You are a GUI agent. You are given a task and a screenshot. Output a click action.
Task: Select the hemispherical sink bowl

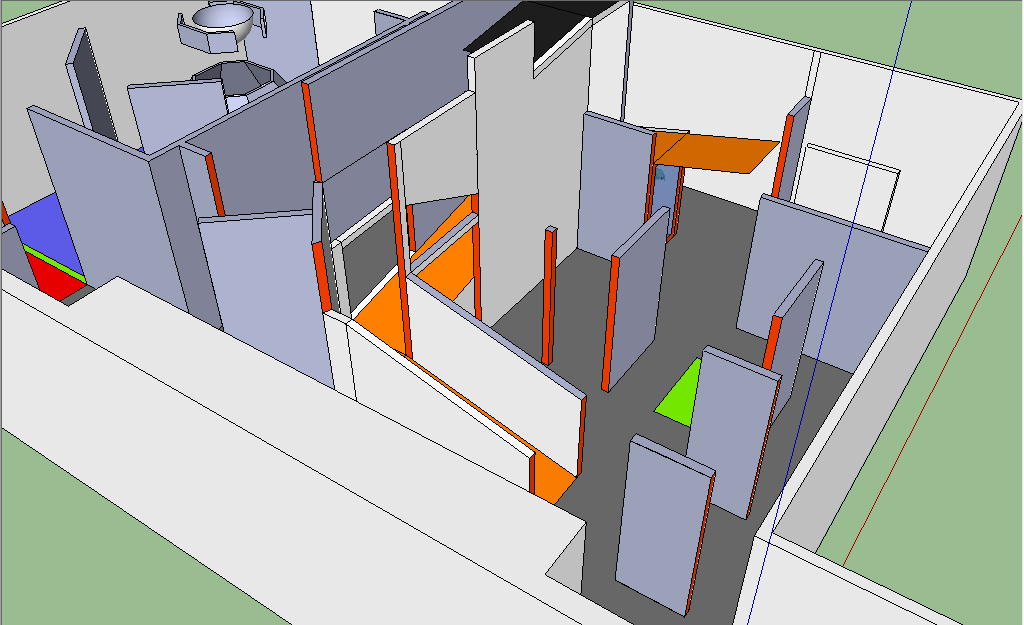[x=223, y=20]
